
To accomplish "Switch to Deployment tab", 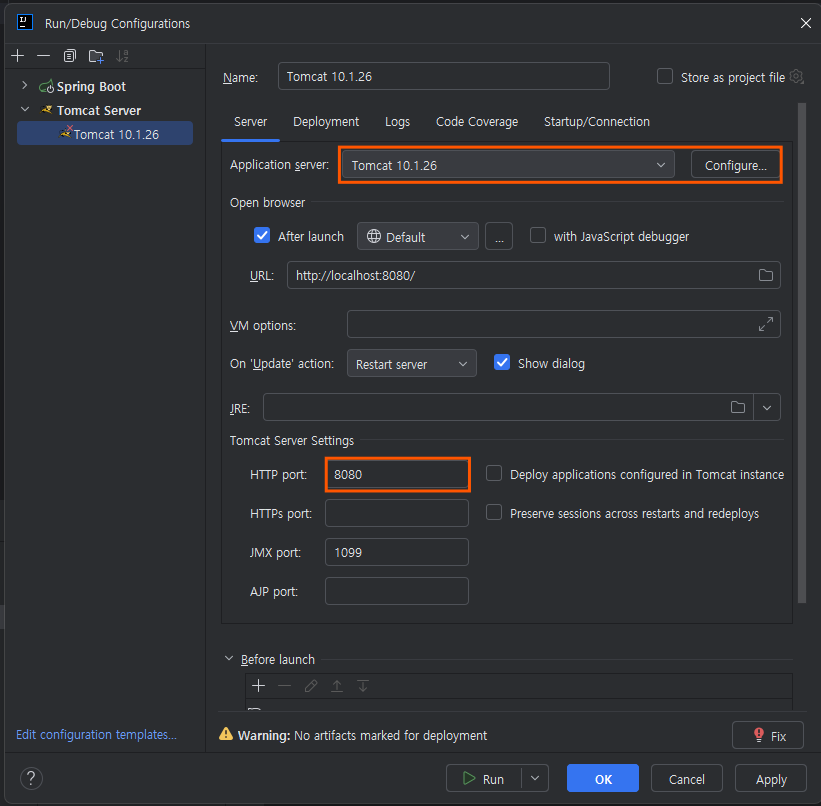I will (x=326, y=122).
